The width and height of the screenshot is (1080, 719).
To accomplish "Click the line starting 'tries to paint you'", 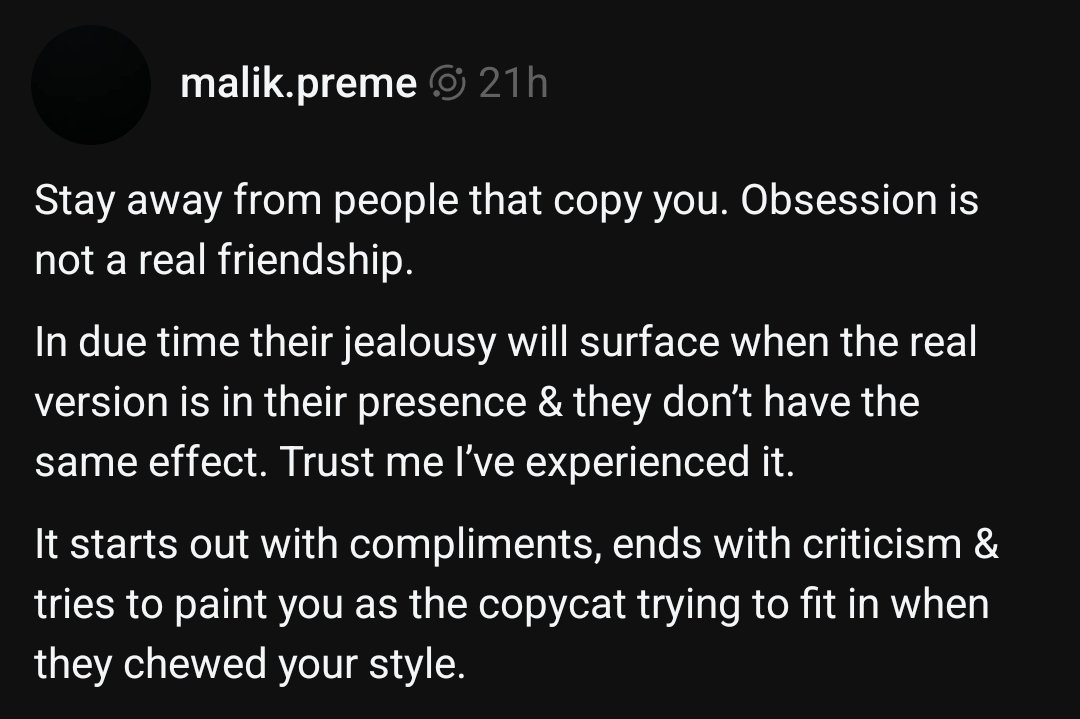I will tap(511, 605).
